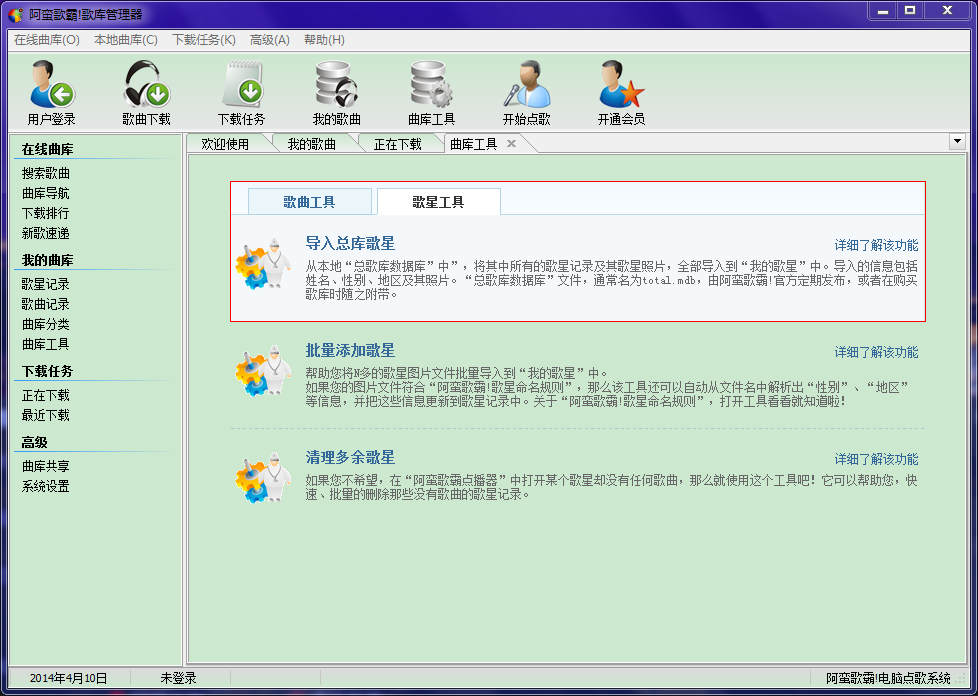The width and height of the screenshot is (978, 696).
Task: Click the 开通会员 star user icon
Action: tap(621, 85)
